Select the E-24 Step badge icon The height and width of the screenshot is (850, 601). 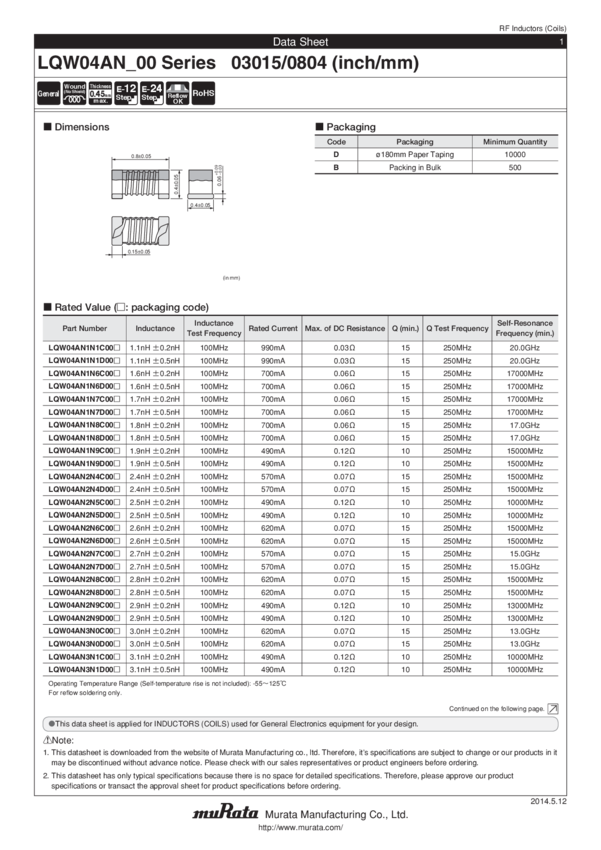(x=152, y=93)
